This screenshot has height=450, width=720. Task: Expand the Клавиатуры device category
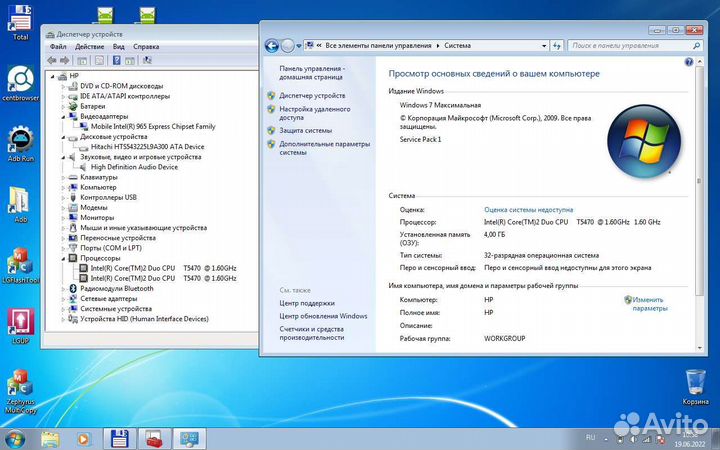click(64, 177)
